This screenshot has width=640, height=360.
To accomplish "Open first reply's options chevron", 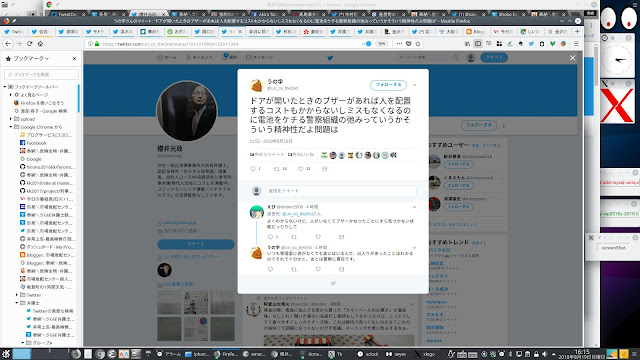I will click(414, 207).
